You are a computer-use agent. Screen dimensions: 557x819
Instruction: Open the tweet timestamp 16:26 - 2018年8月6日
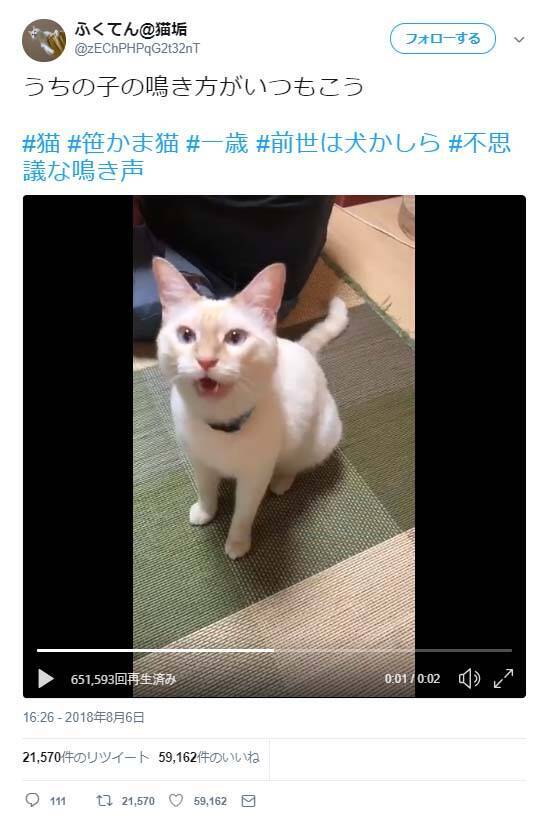[84, 717]
